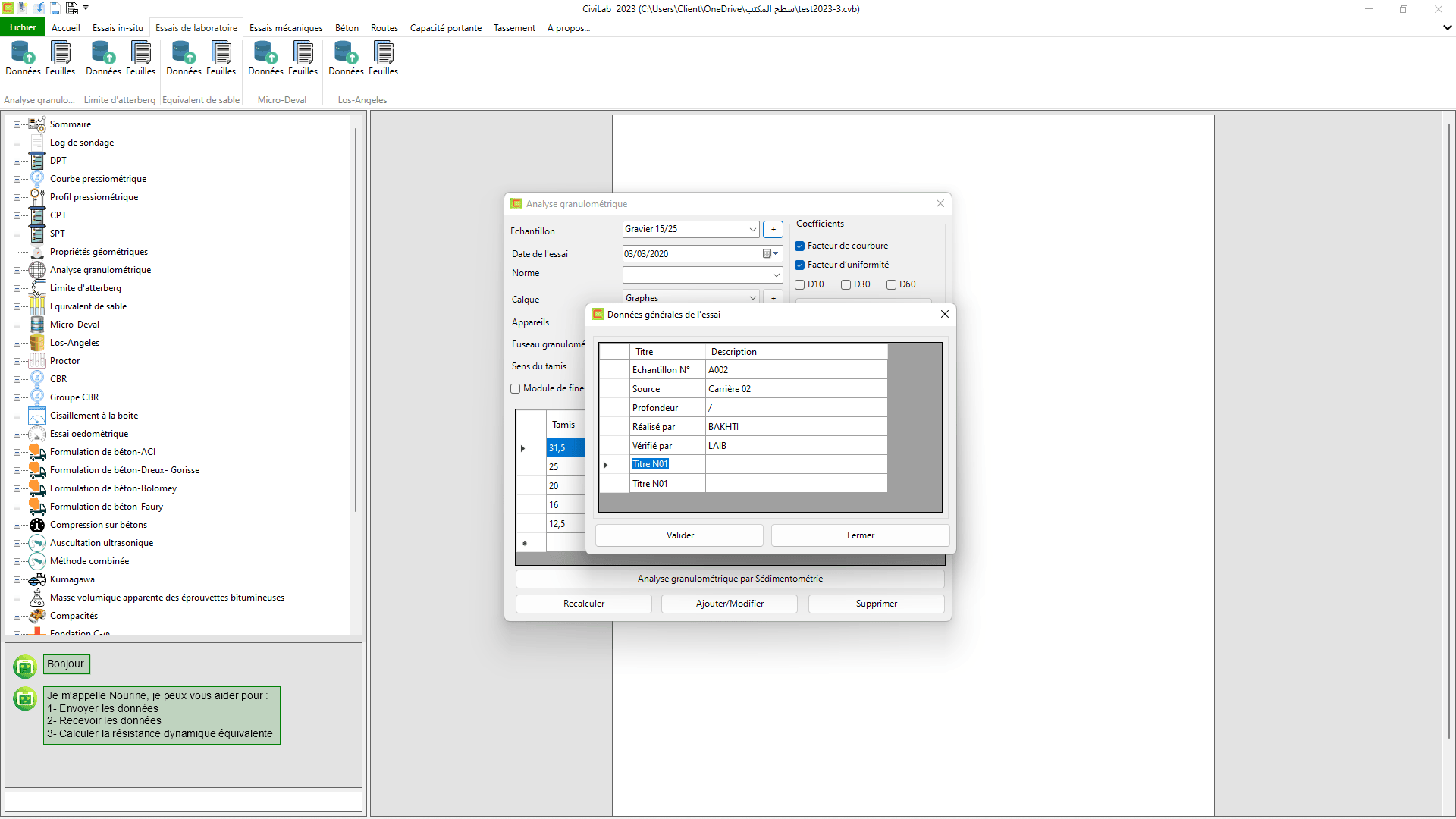The height and width of the screenshot is (819, 1456).
Task: Click the Equivalent de sable tree icon
Action: tap(37, 306)
